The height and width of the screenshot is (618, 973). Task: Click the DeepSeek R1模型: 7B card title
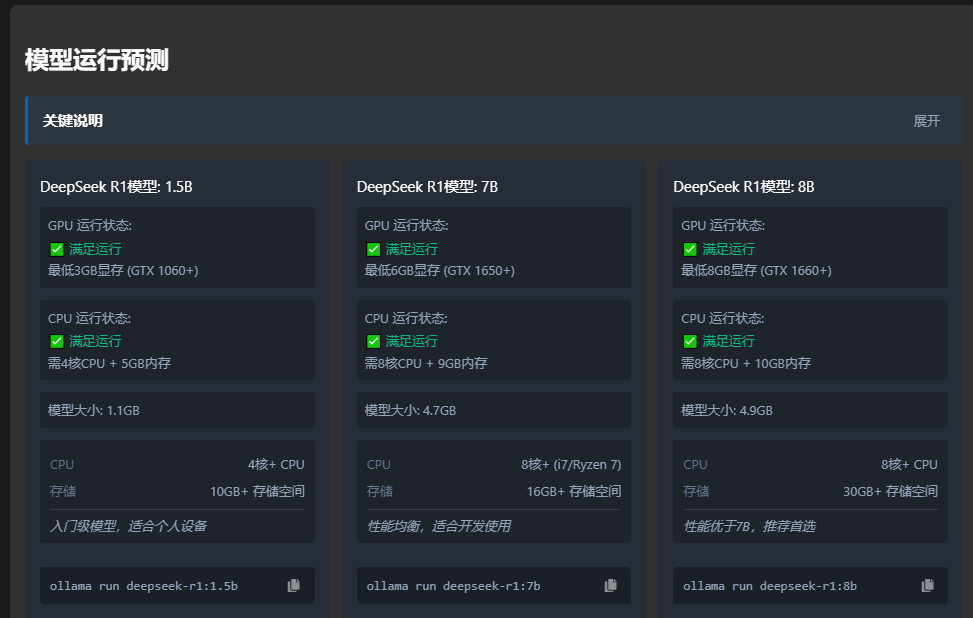[x=428, y=187]
